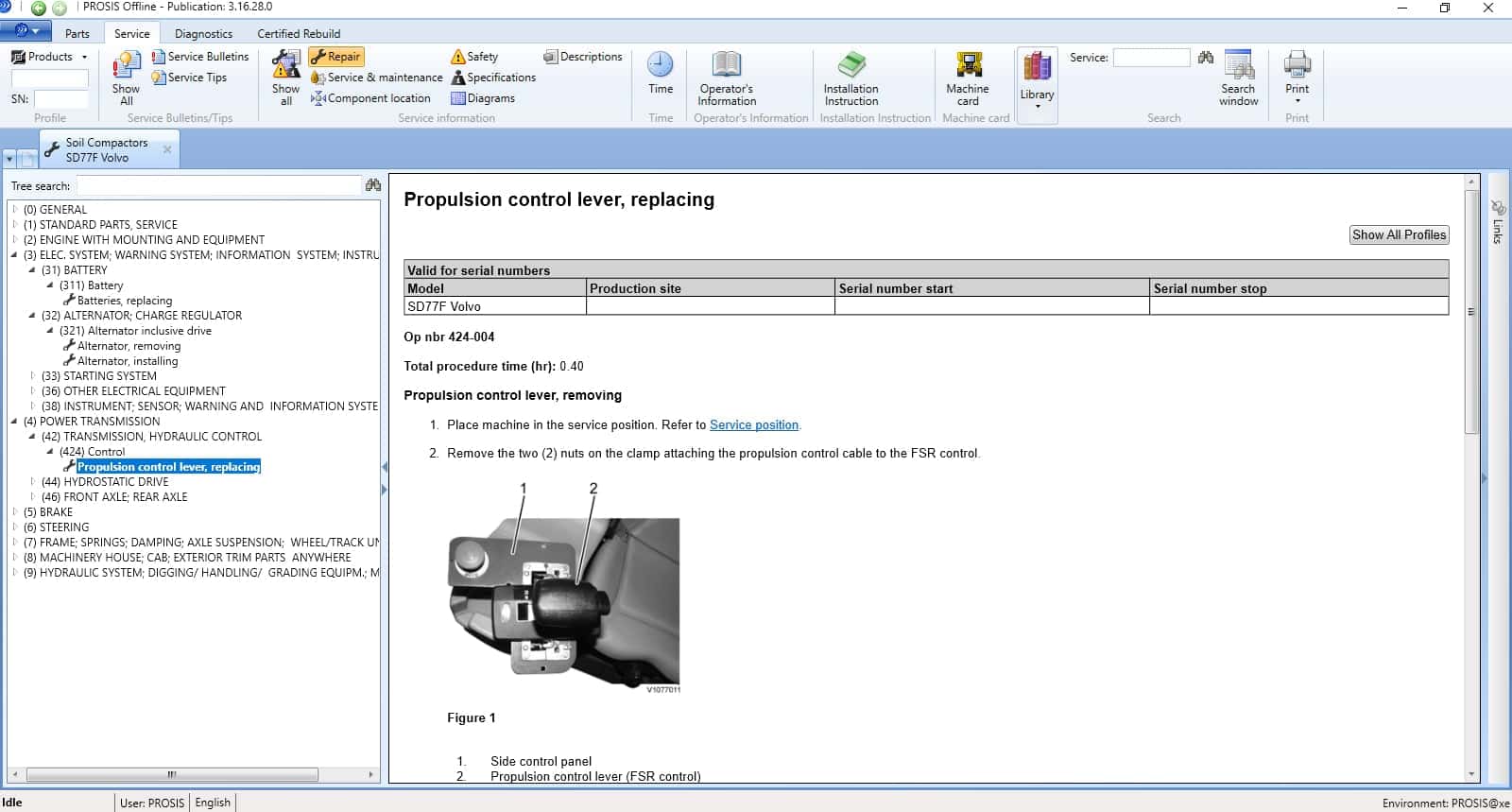Click the Tree search field
The height and width of the screenshot is (812, 1512).
coord(219,186)
